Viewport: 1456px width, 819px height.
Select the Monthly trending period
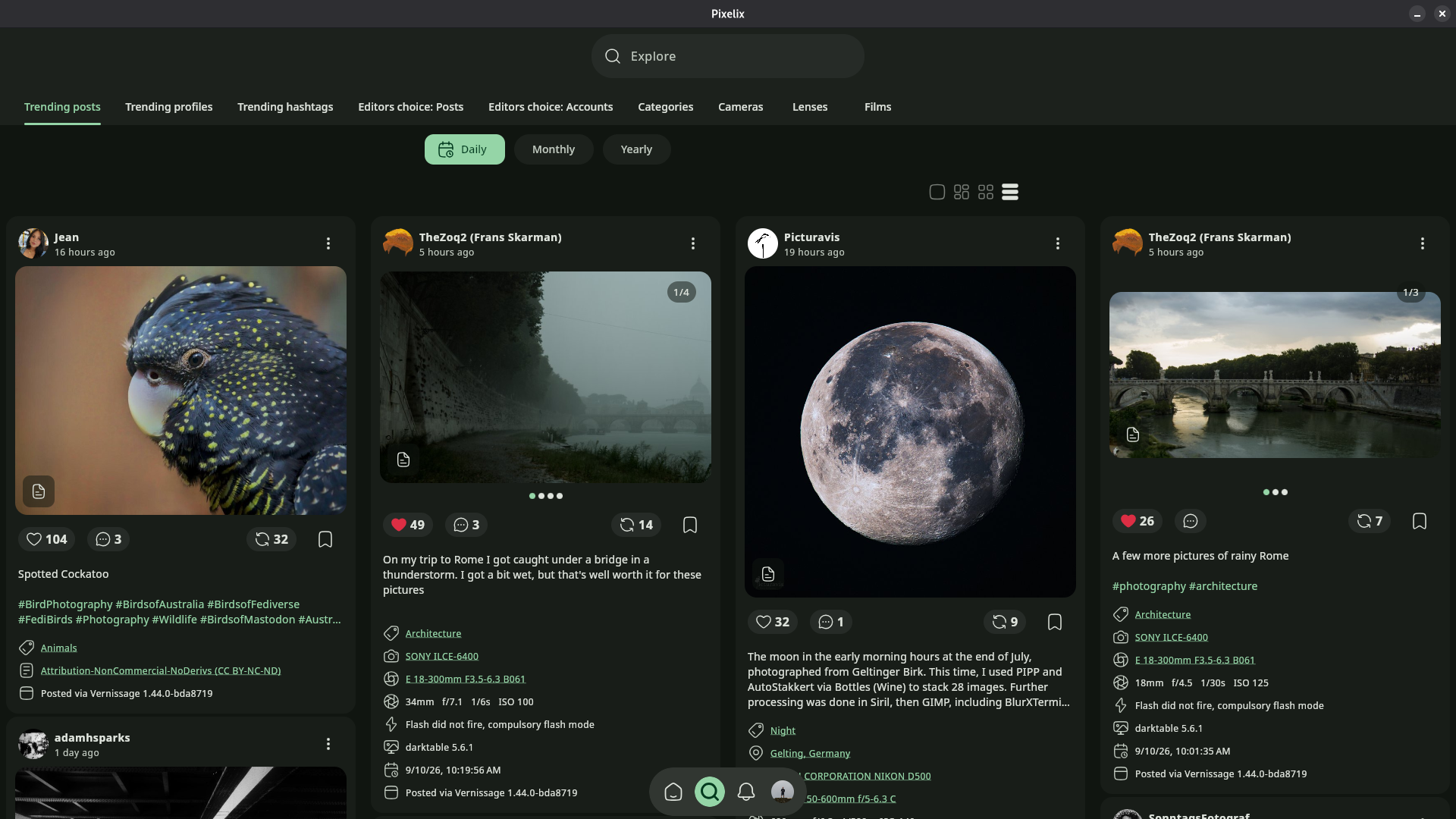click(x=554, y=149)
